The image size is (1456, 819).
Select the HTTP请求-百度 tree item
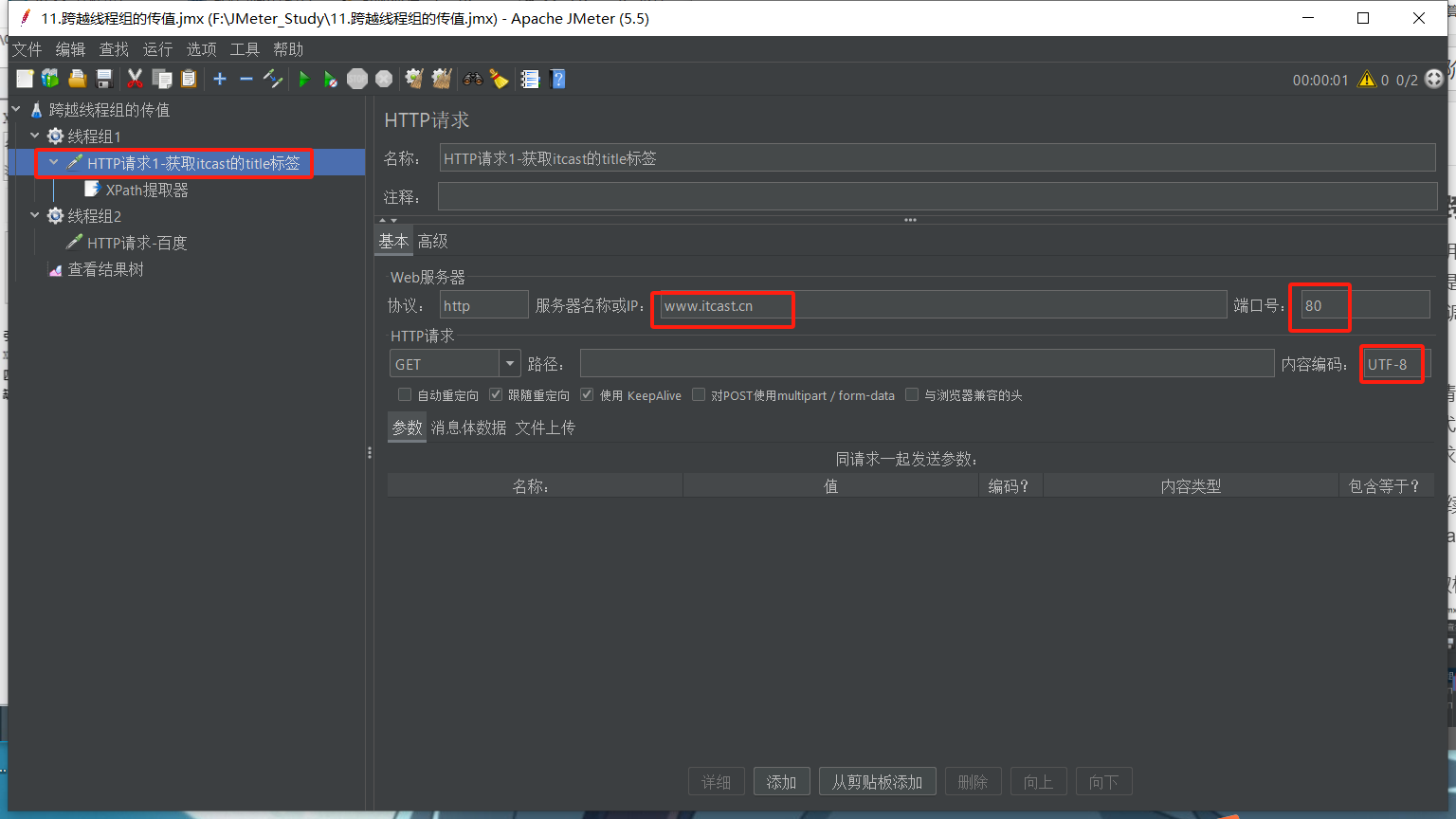pos(137,243)
